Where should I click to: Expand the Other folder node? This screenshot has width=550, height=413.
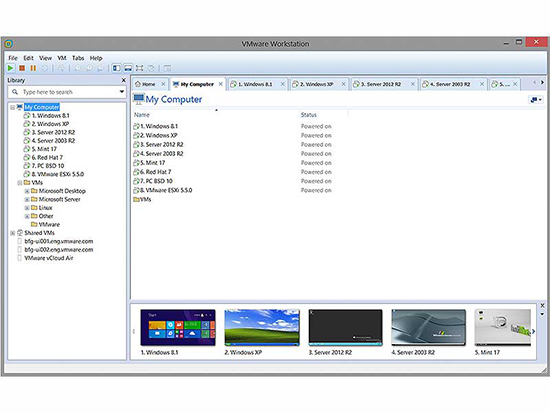click(x=27, y=216)
